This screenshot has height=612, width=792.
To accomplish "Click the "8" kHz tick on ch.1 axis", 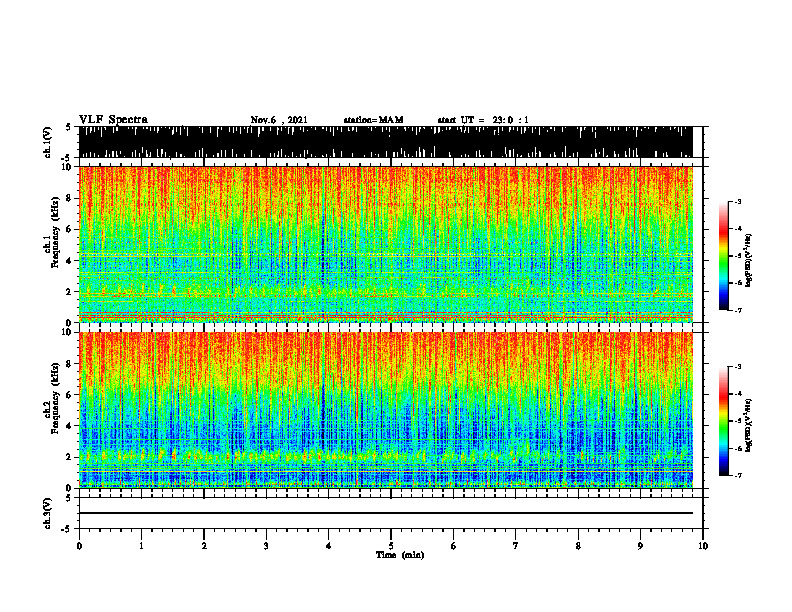I will (70, 198).
